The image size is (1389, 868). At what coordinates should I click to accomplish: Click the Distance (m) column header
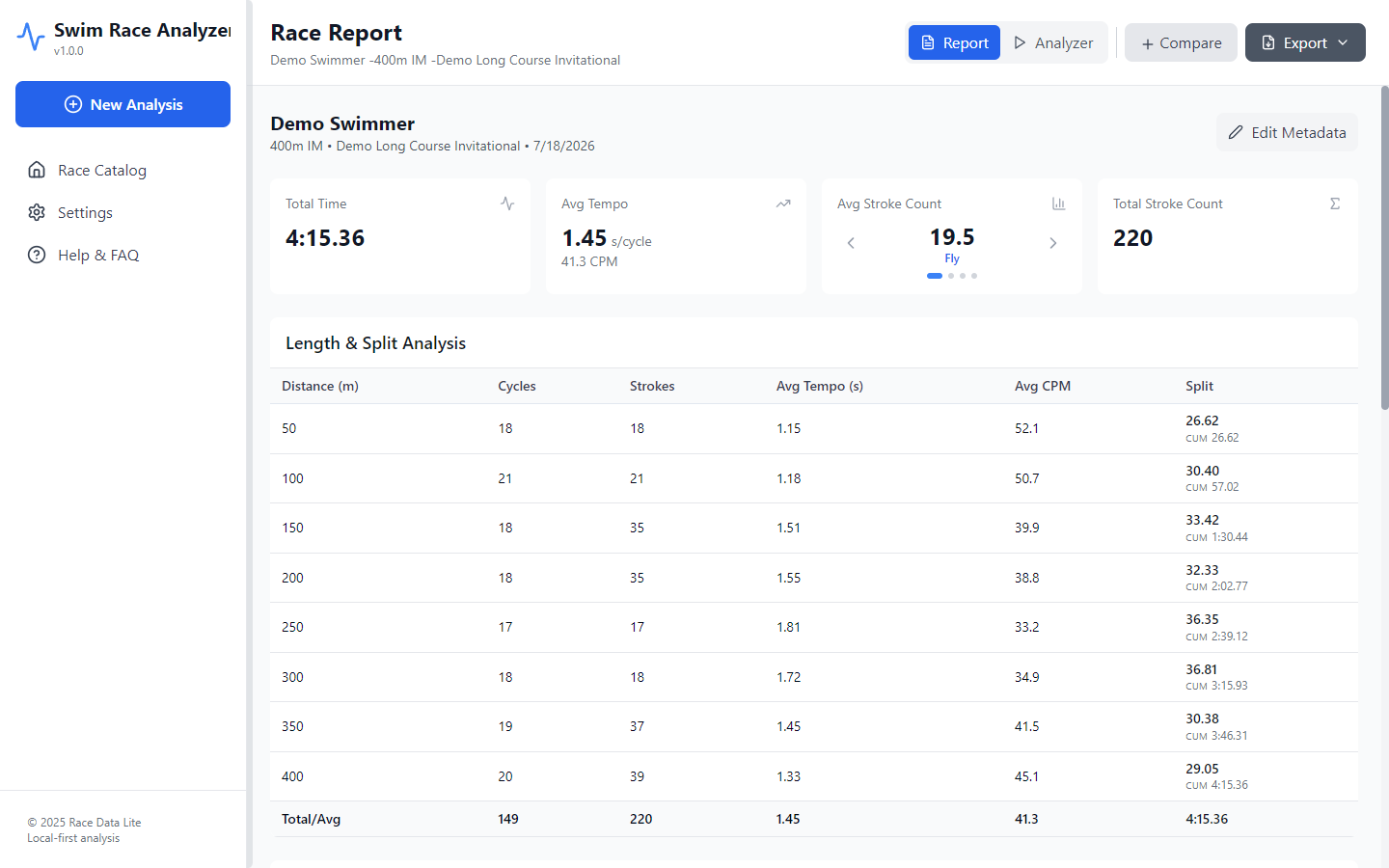pyautogui.click(x=320, y=386)
